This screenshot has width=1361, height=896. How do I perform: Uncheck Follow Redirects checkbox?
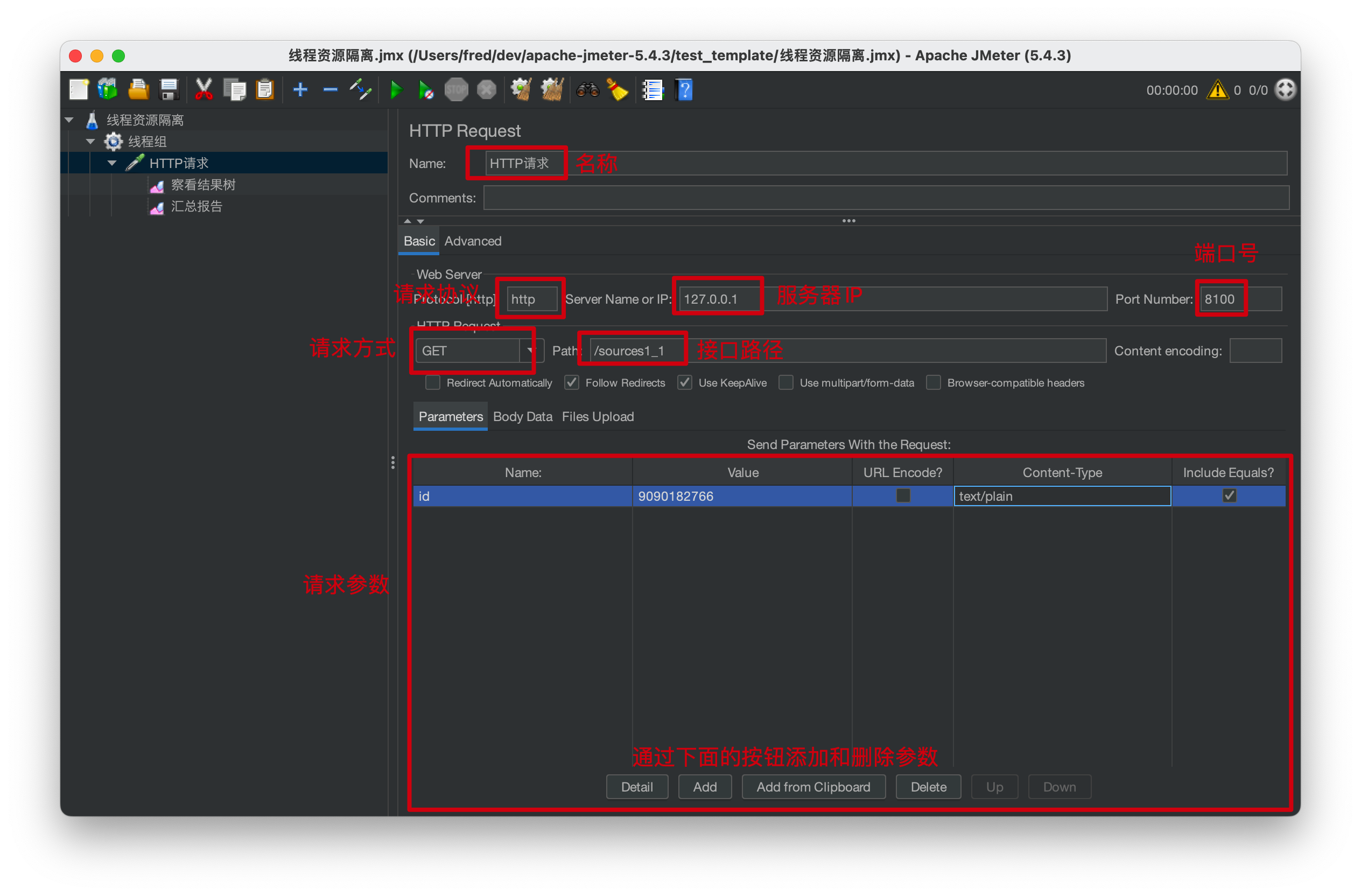[x=572, y=382]
